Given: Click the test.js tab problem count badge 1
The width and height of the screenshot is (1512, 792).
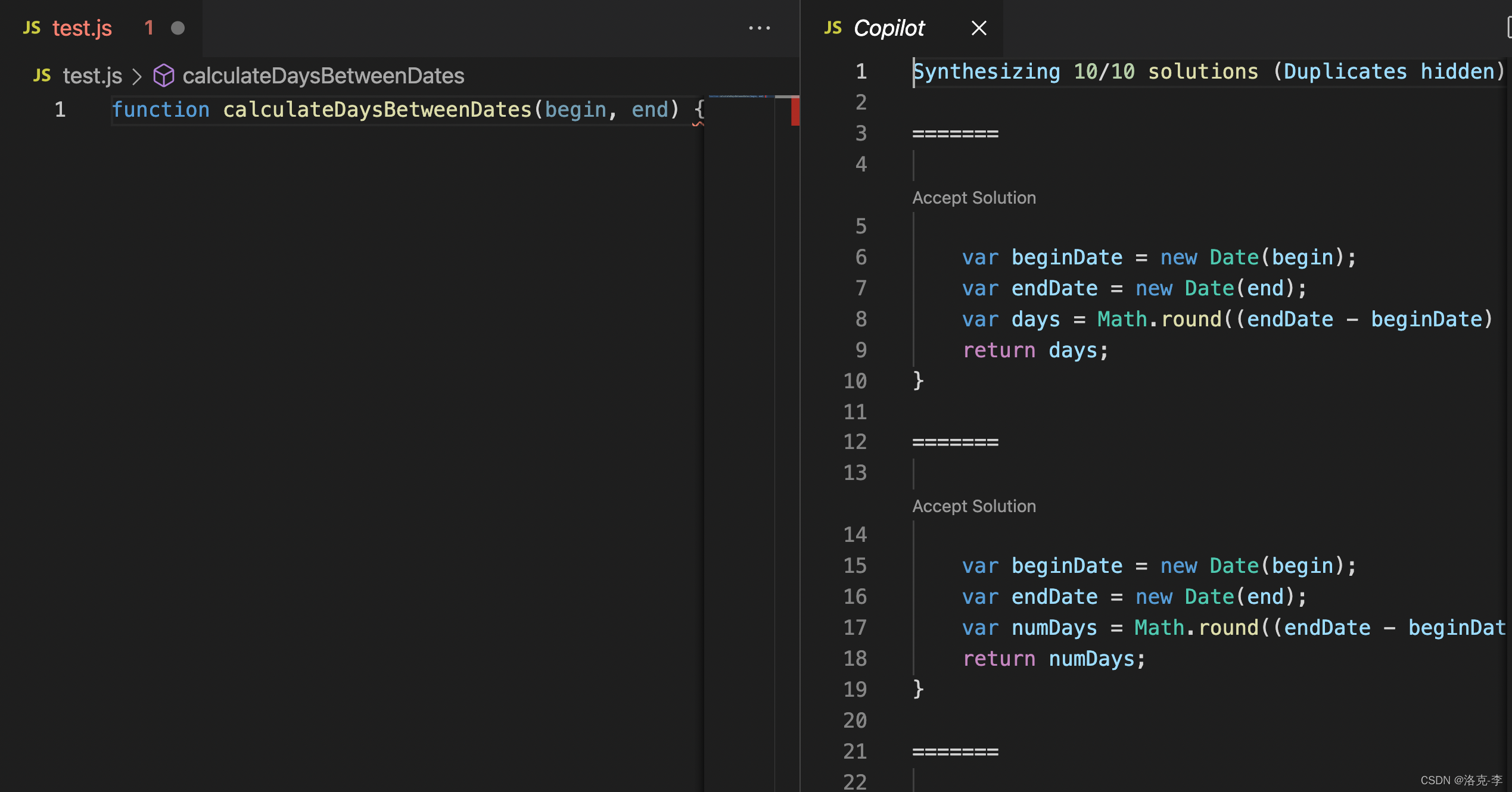Looking at the screenshot, I should point(149,28).
